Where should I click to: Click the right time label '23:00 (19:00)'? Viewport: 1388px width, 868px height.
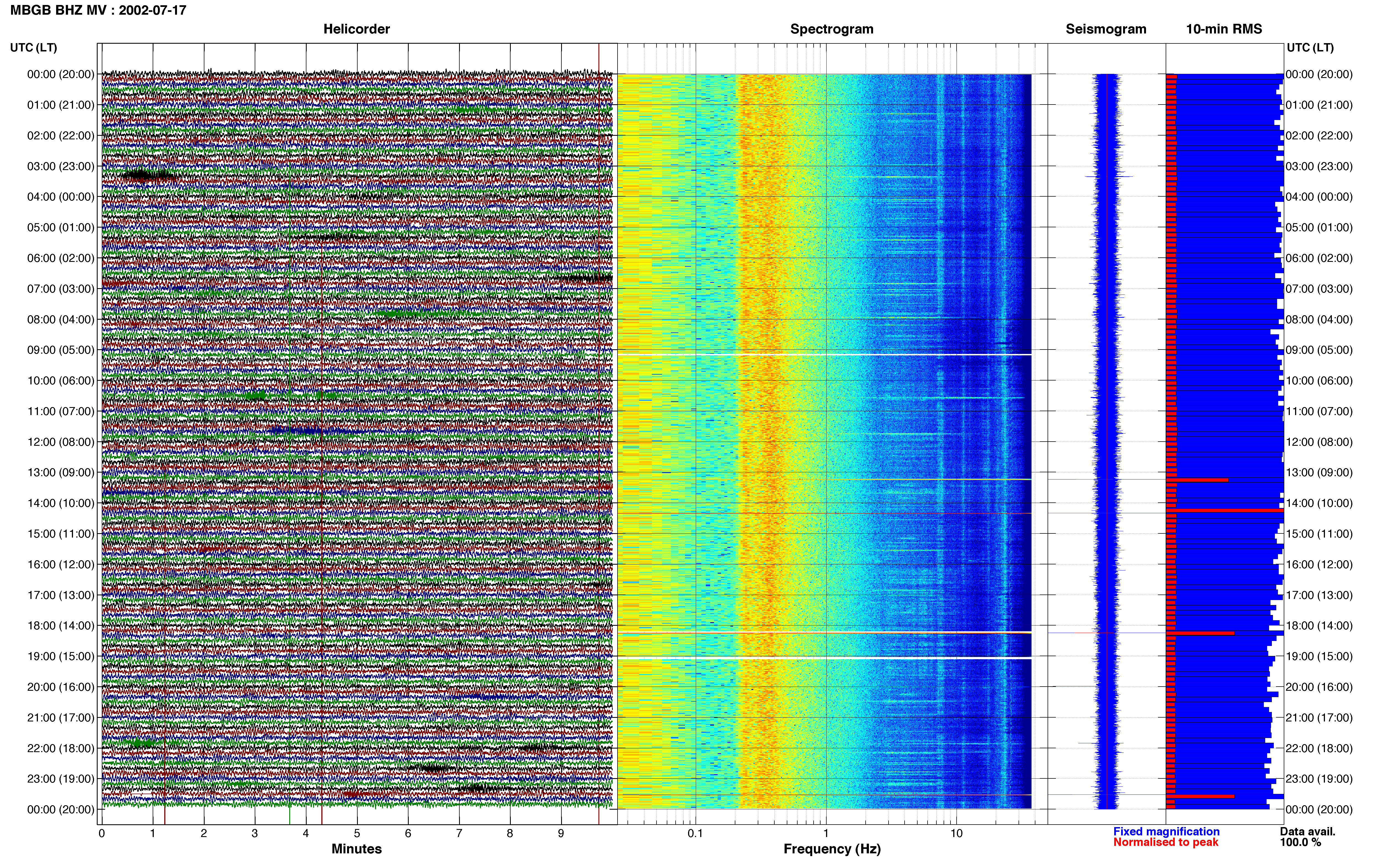(x=1319, y=779)
